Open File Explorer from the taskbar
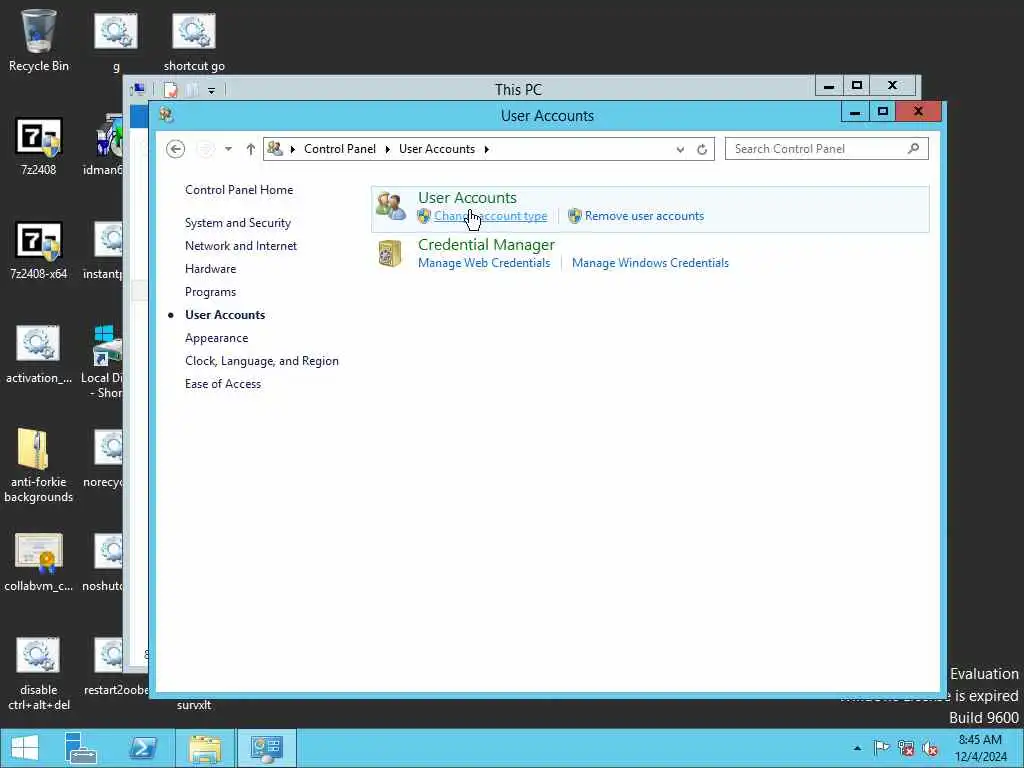This screenshot has height=768, width=1024. pos(205,748)
